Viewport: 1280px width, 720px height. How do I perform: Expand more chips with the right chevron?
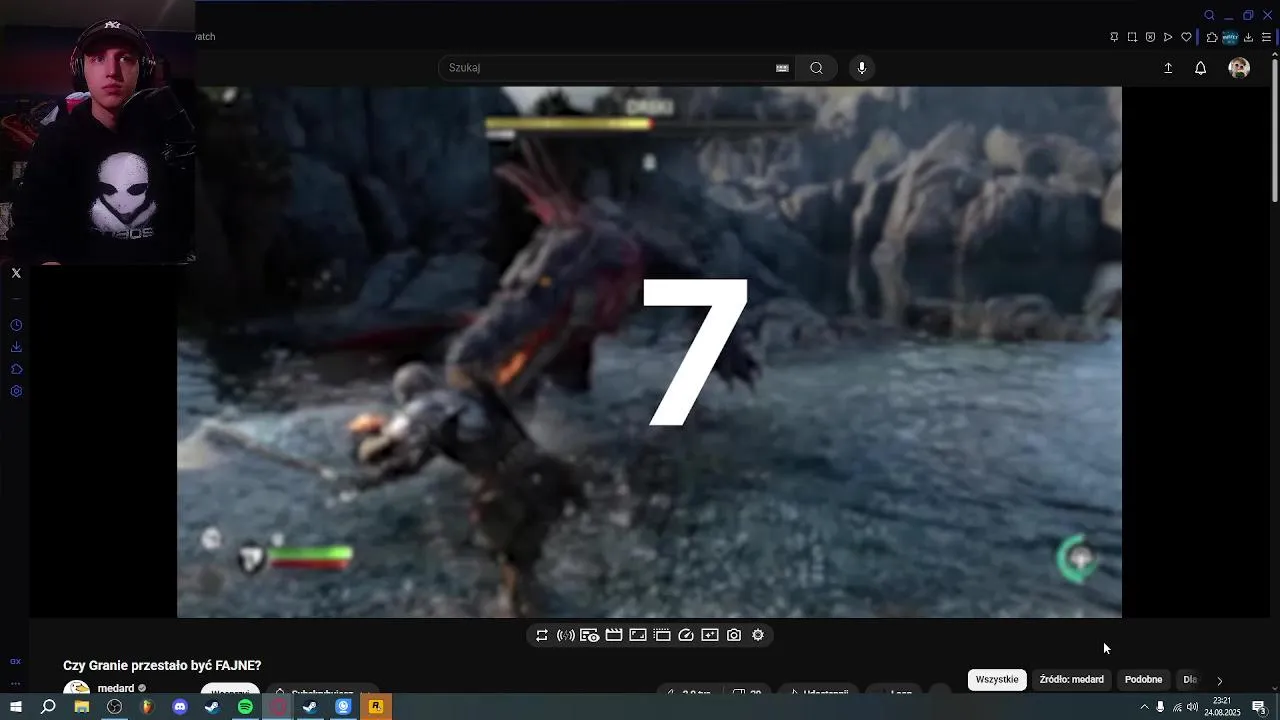point(1219,680)
